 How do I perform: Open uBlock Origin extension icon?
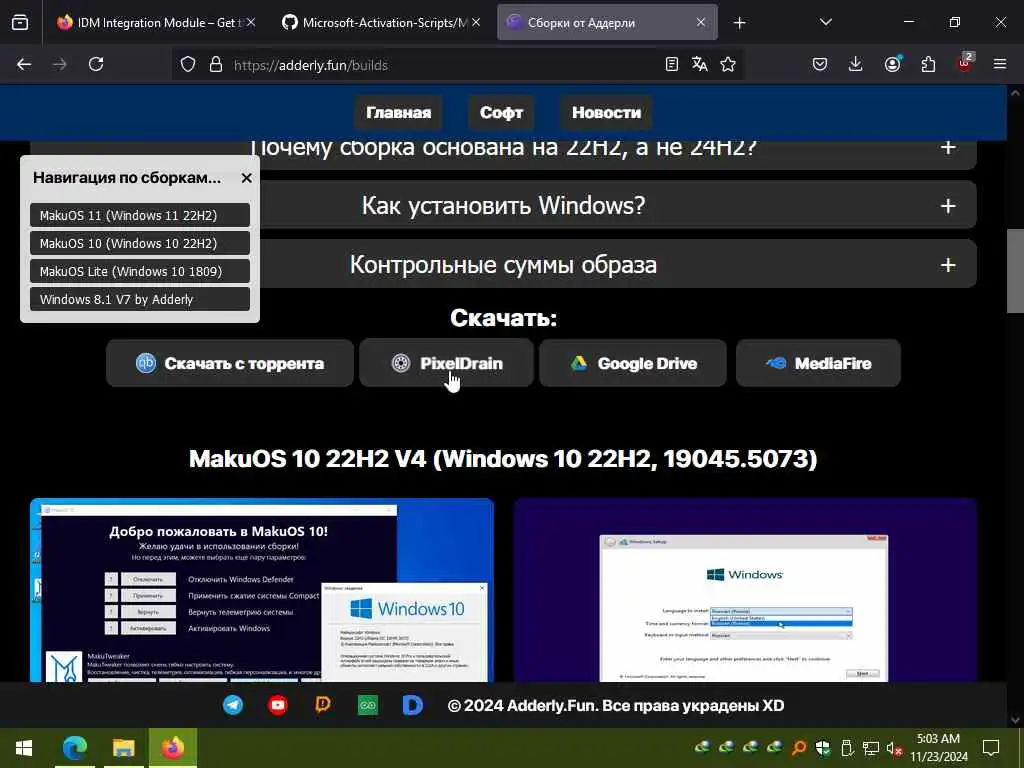coord(965,63)
